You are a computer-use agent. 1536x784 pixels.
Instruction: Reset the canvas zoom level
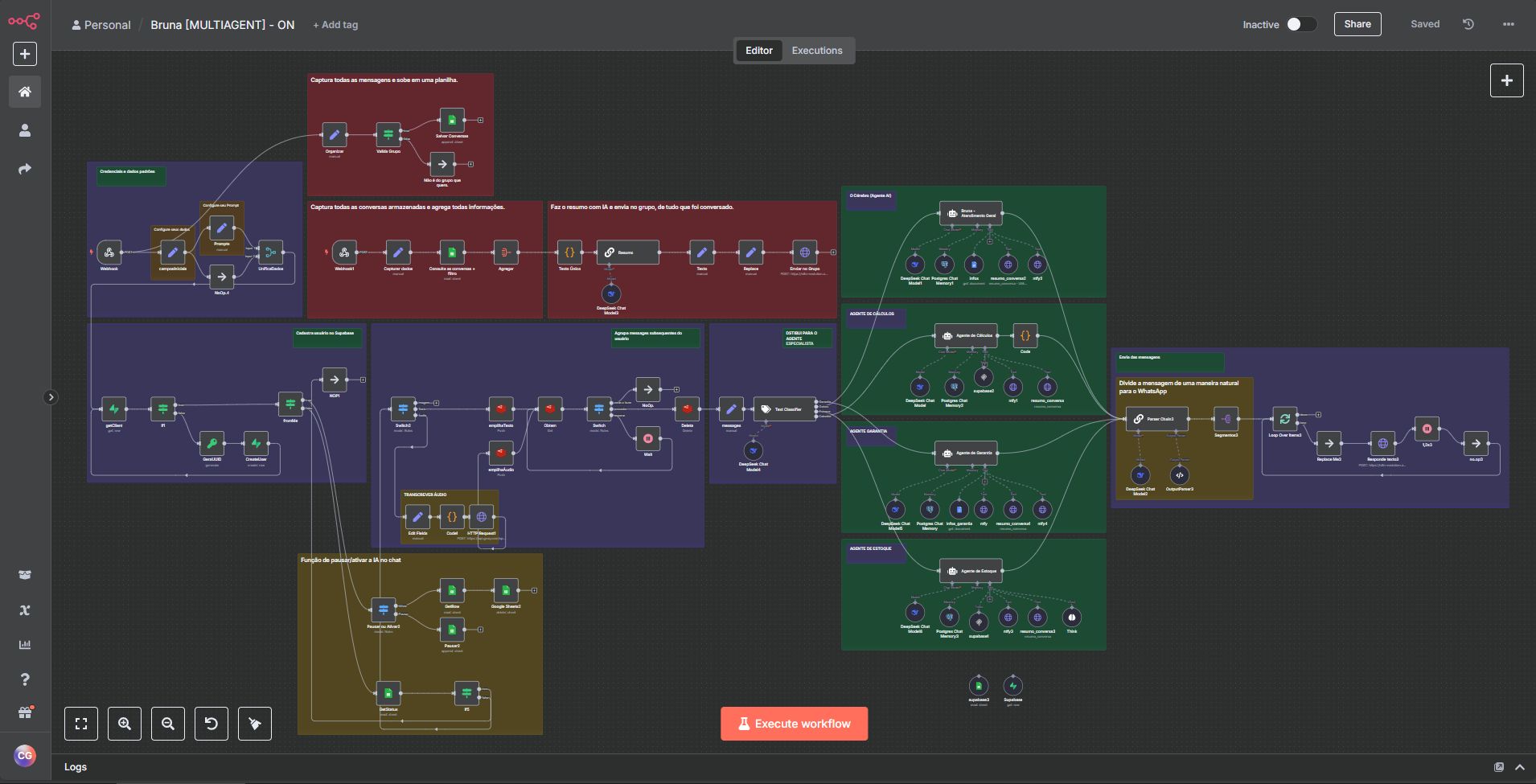pyautogui.click(x=212, y=724)
